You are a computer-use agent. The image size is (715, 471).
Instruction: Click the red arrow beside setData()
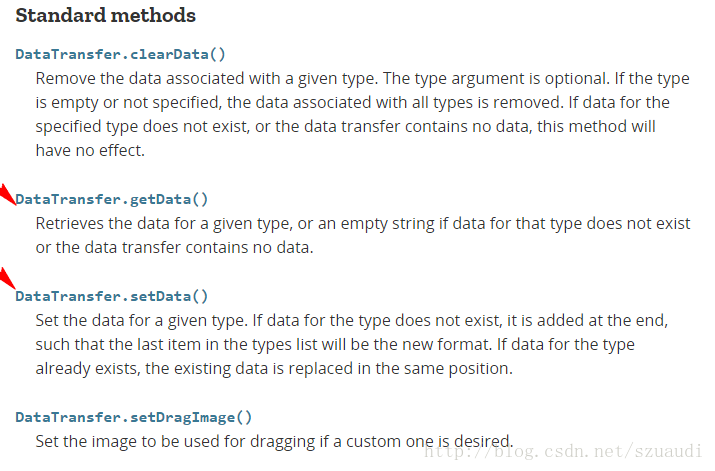click(x=7, y=279)
